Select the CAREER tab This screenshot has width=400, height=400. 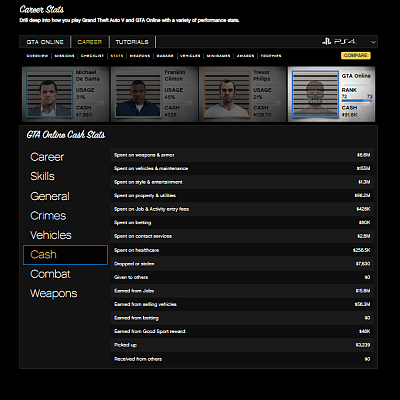point(89,42)
